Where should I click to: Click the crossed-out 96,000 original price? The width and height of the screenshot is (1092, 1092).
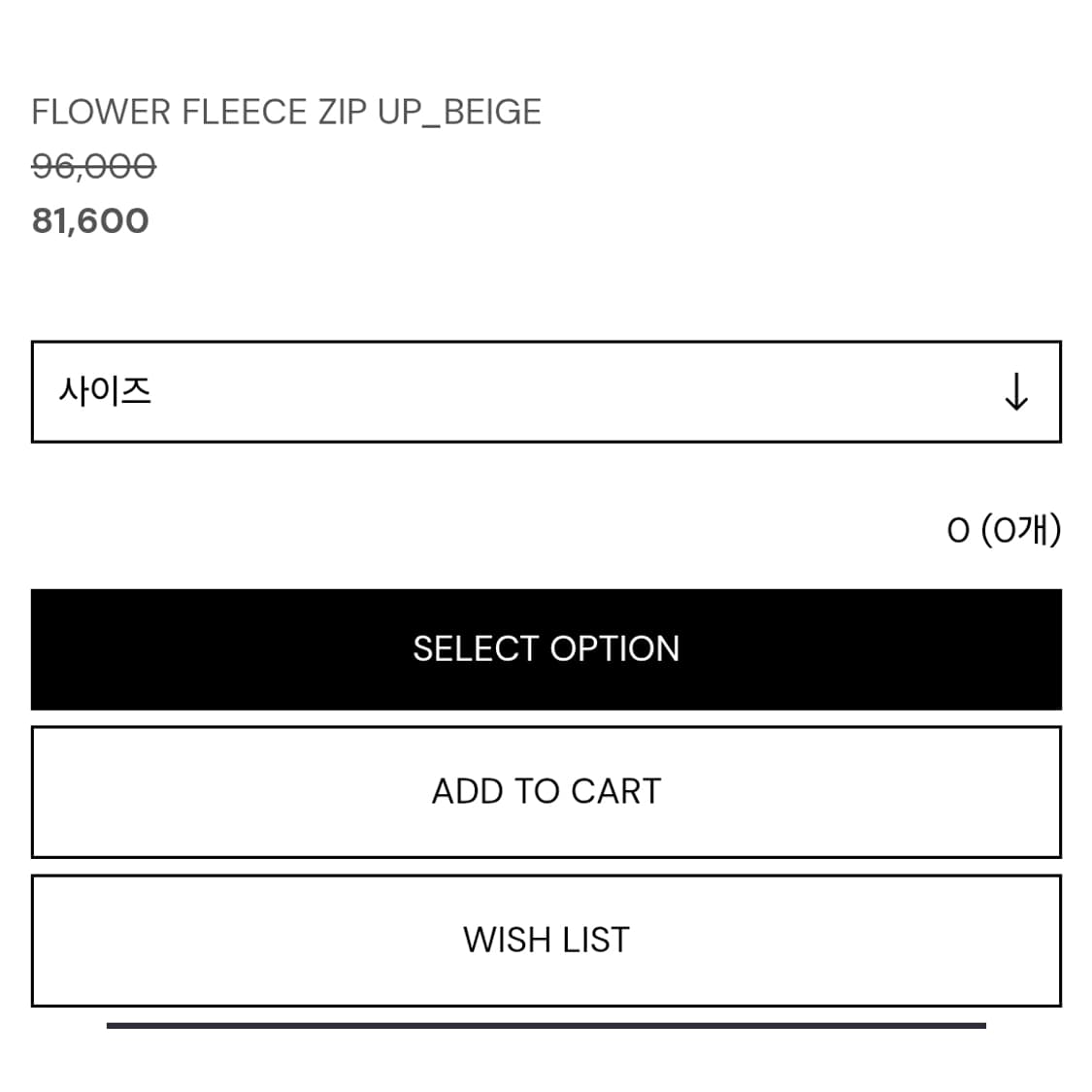(x=93, y=166)
